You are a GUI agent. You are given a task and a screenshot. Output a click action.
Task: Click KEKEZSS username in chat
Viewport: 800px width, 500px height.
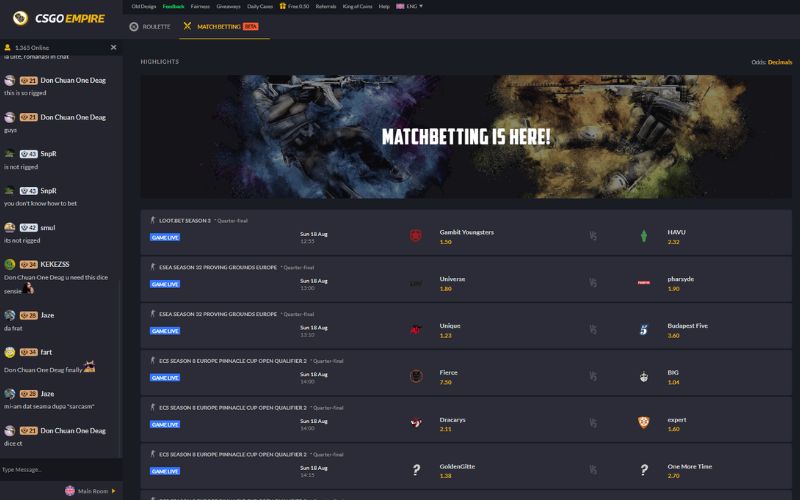(55, 264)
